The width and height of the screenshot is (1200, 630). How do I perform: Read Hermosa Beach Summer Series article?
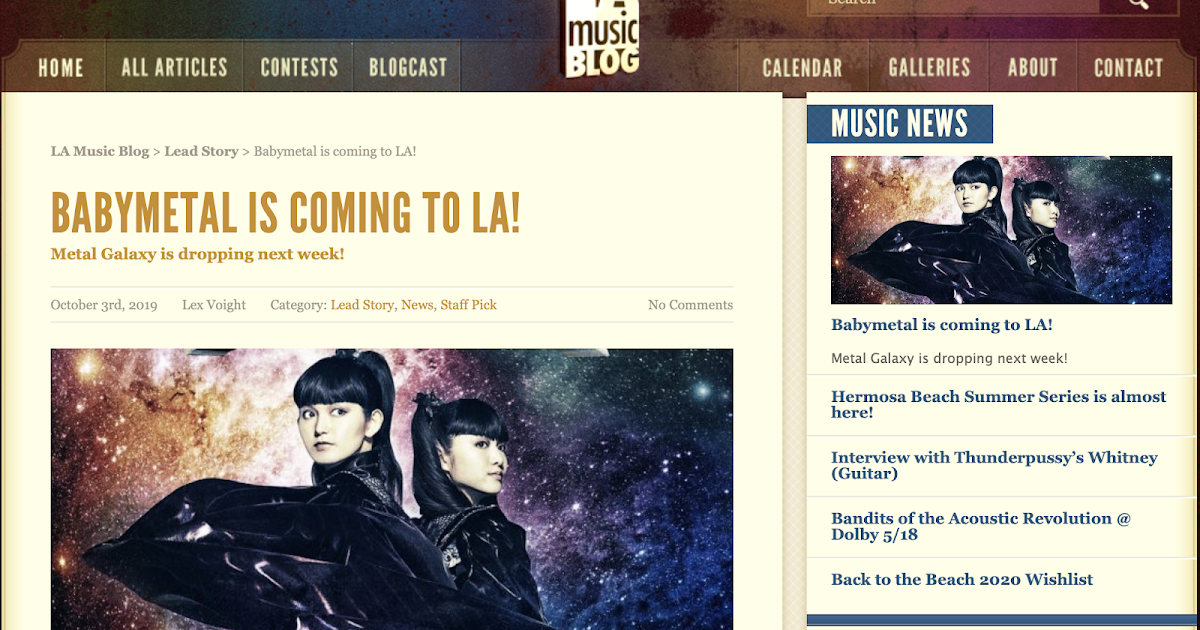998,404
